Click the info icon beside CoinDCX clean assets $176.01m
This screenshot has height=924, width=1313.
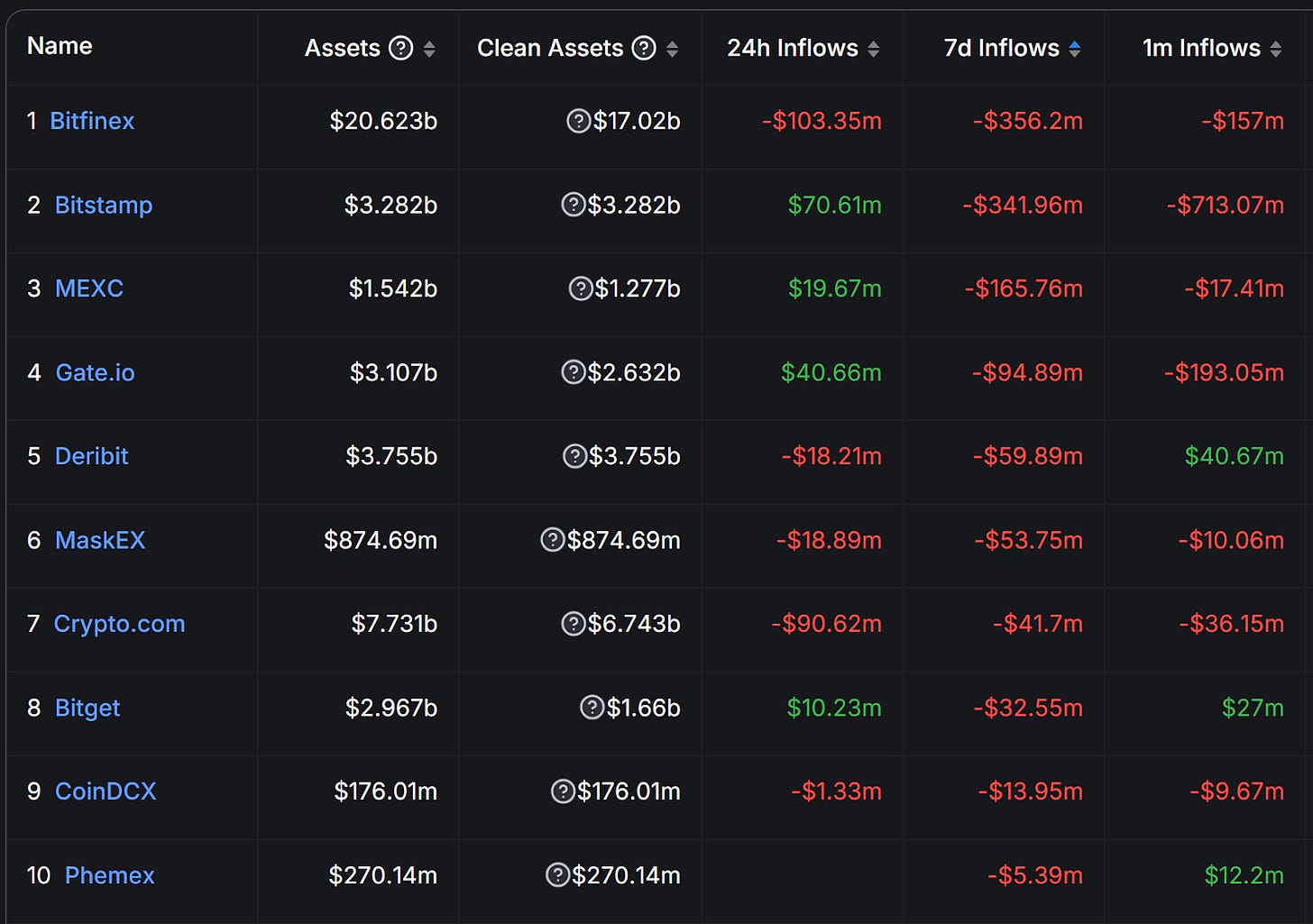(563, 791)
